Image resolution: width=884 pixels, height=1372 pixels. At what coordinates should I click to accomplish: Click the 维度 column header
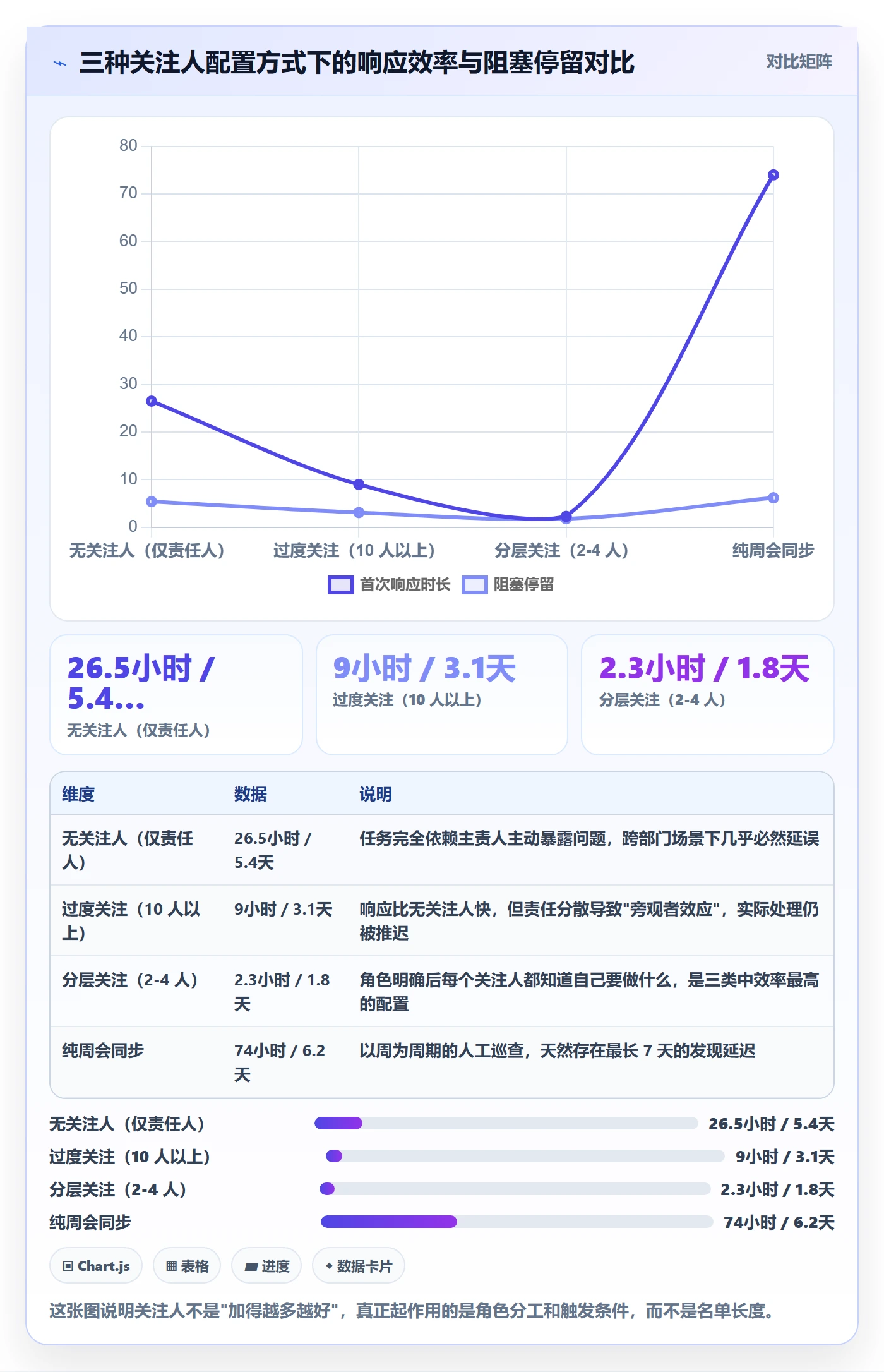pyautogui.click(x=78, y=794)
